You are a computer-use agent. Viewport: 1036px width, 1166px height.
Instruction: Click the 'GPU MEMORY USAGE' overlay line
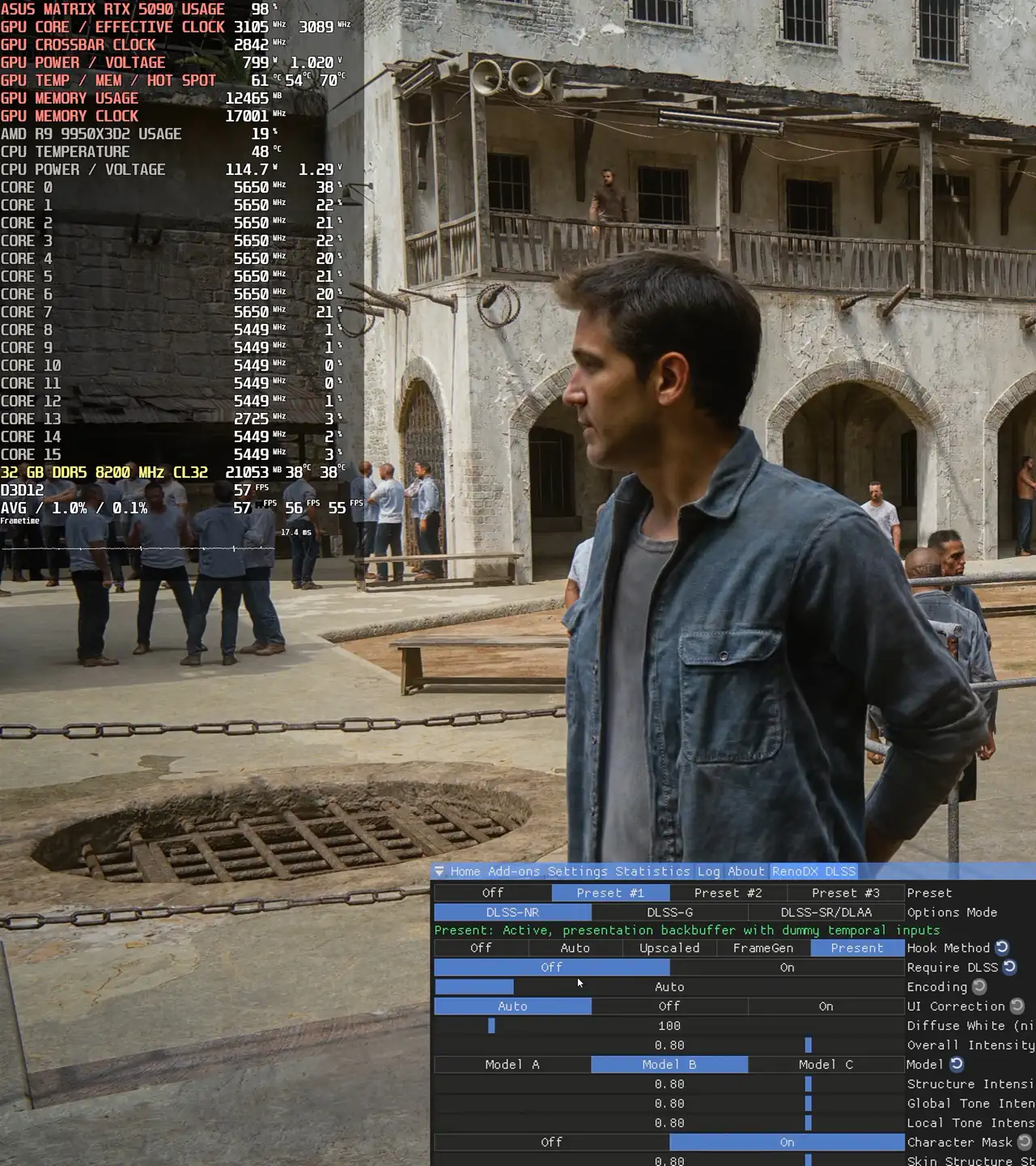click(142, 98)
